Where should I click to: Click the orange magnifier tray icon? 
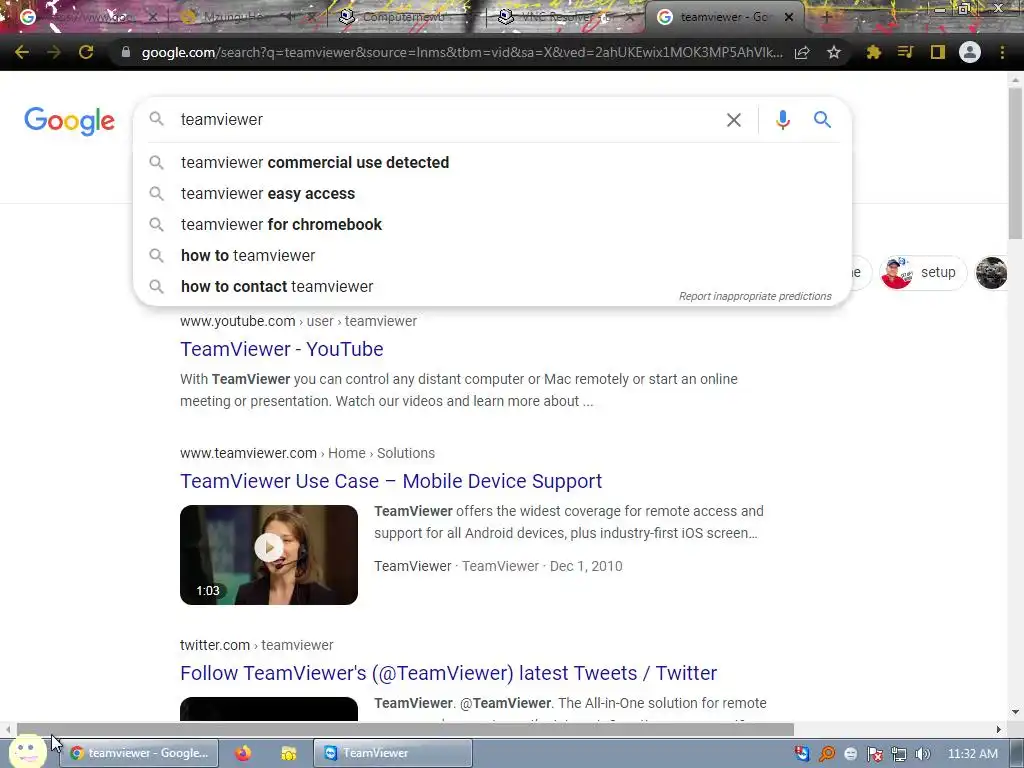[x=826, y=754]
